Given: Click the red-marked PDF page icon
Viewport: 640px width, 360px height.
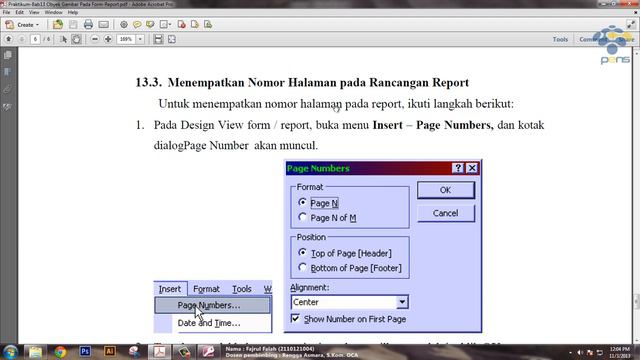Looking at the screenshot, I should pos(182,24).
